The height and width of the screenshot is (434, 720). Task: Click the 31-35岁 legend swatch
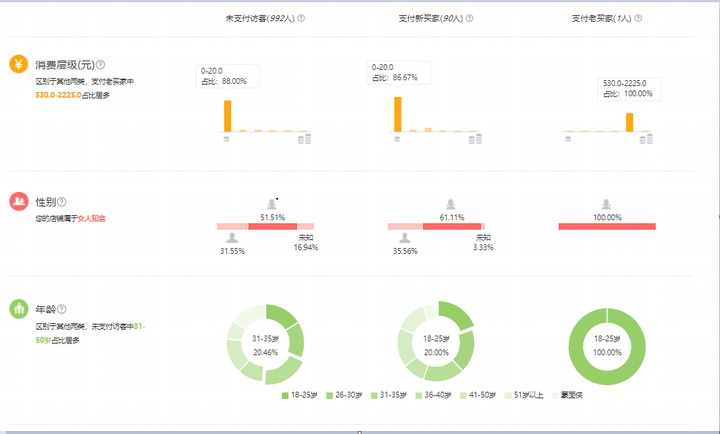coord(374,395)
